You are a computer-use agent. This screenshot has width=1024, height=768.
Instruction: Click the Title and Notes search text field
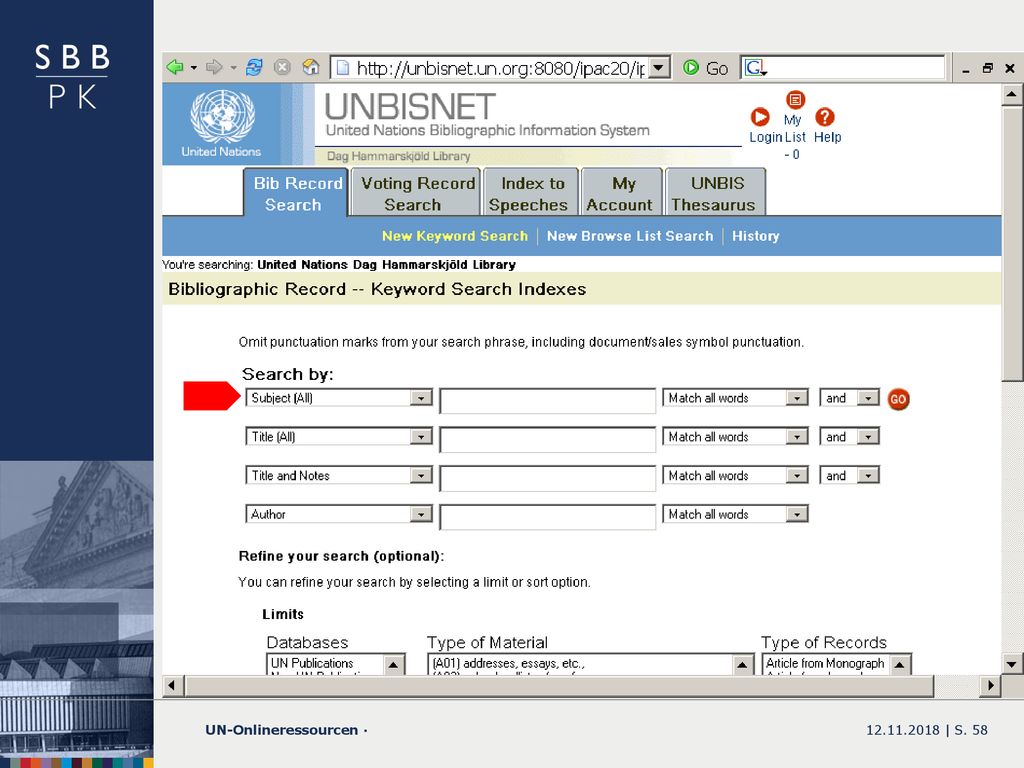click(547, 478)
